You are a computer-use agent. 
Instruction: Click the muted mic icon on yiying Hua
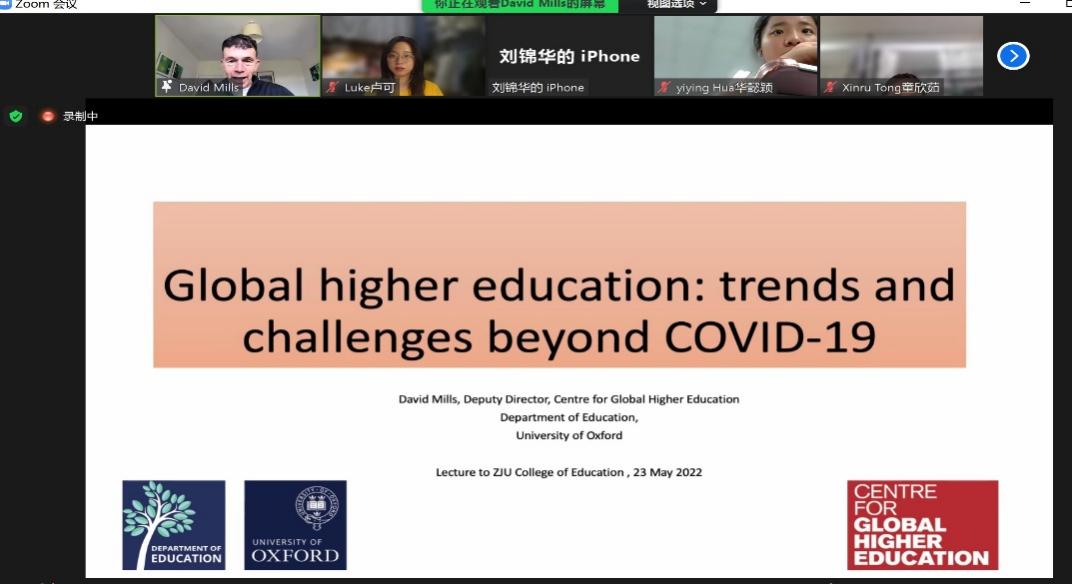pyautogui.click(x=664, y=88)
